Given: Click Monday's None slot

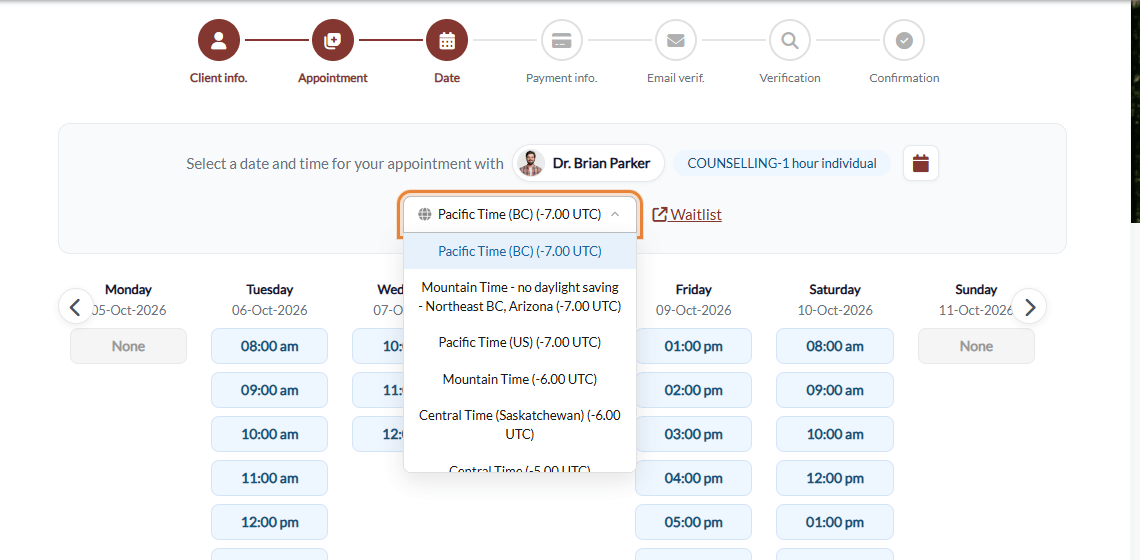Looking at the screenshot, I should (129, 346).
